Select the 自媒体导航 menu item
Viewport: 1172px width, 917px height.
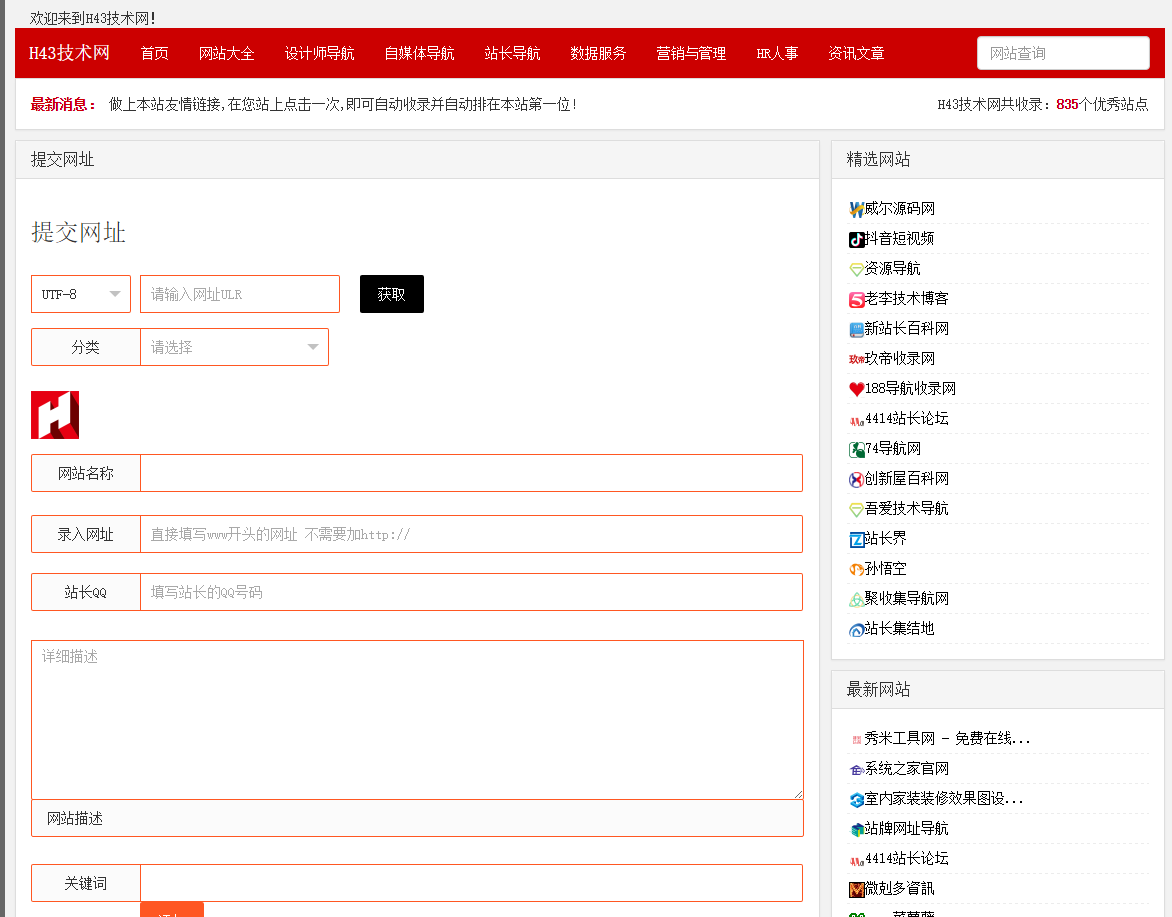pyautogui.click(x=419, y=53)
